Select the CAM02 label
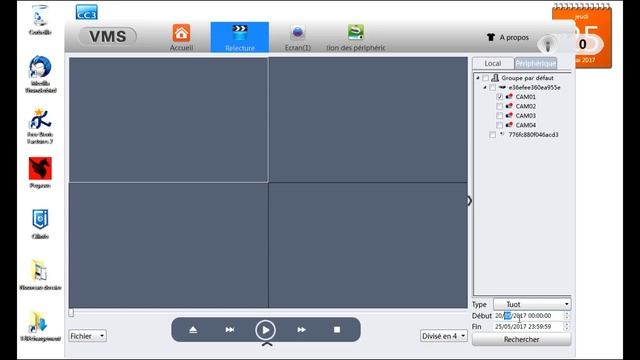This screenshot has height=360, width=640. point(526,106)
